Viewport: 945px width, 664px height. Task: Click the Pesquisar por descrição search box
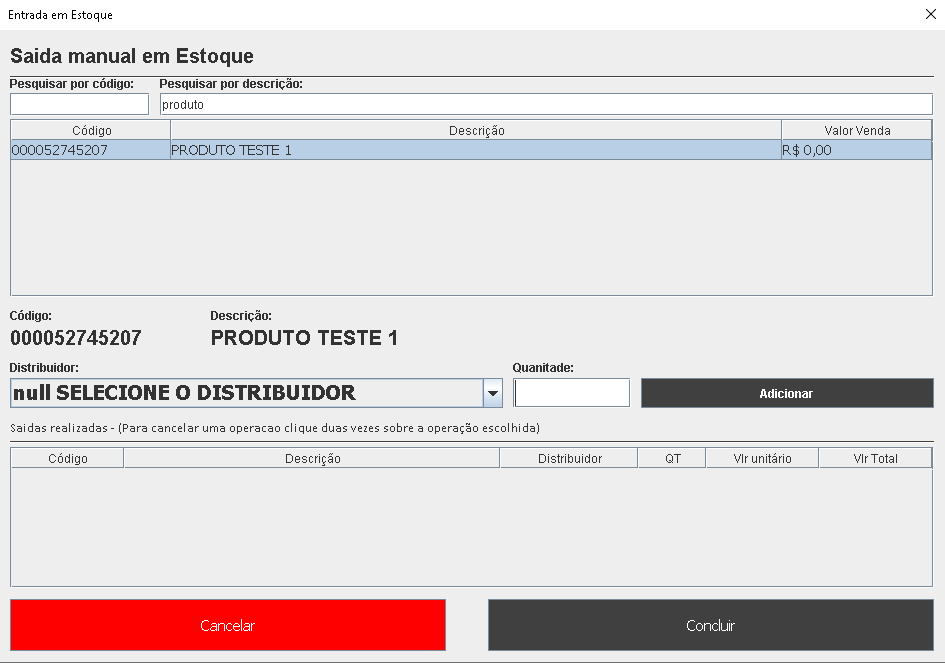pos(545,104)
